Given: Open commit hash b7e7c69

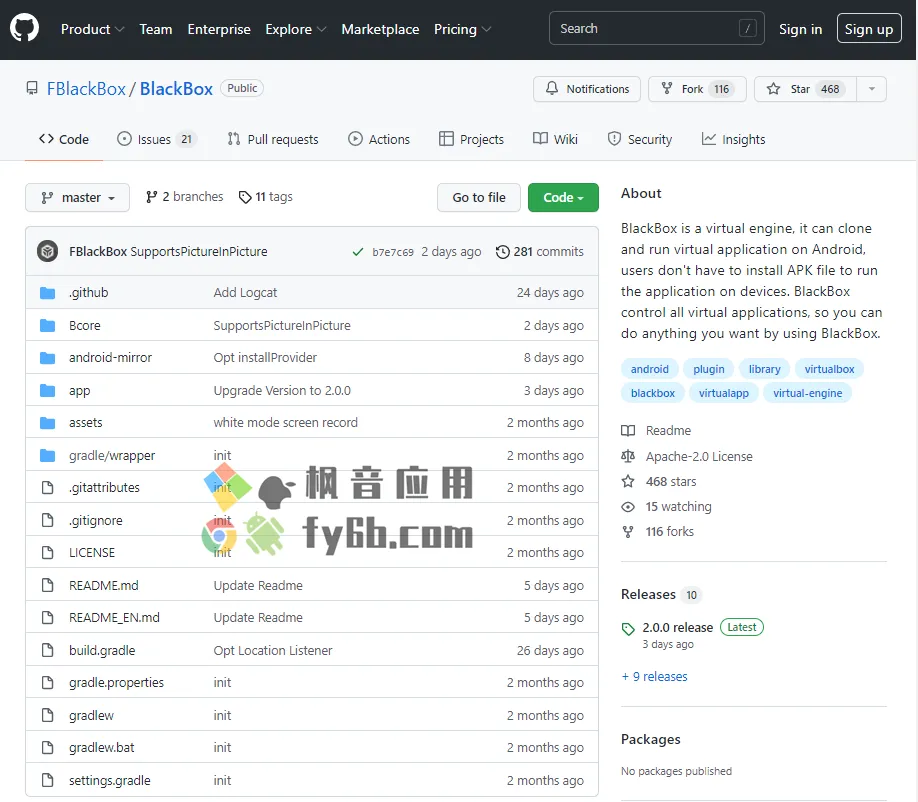Looking at the screenshot, I should pyautogui.click(x=393, y=252).
